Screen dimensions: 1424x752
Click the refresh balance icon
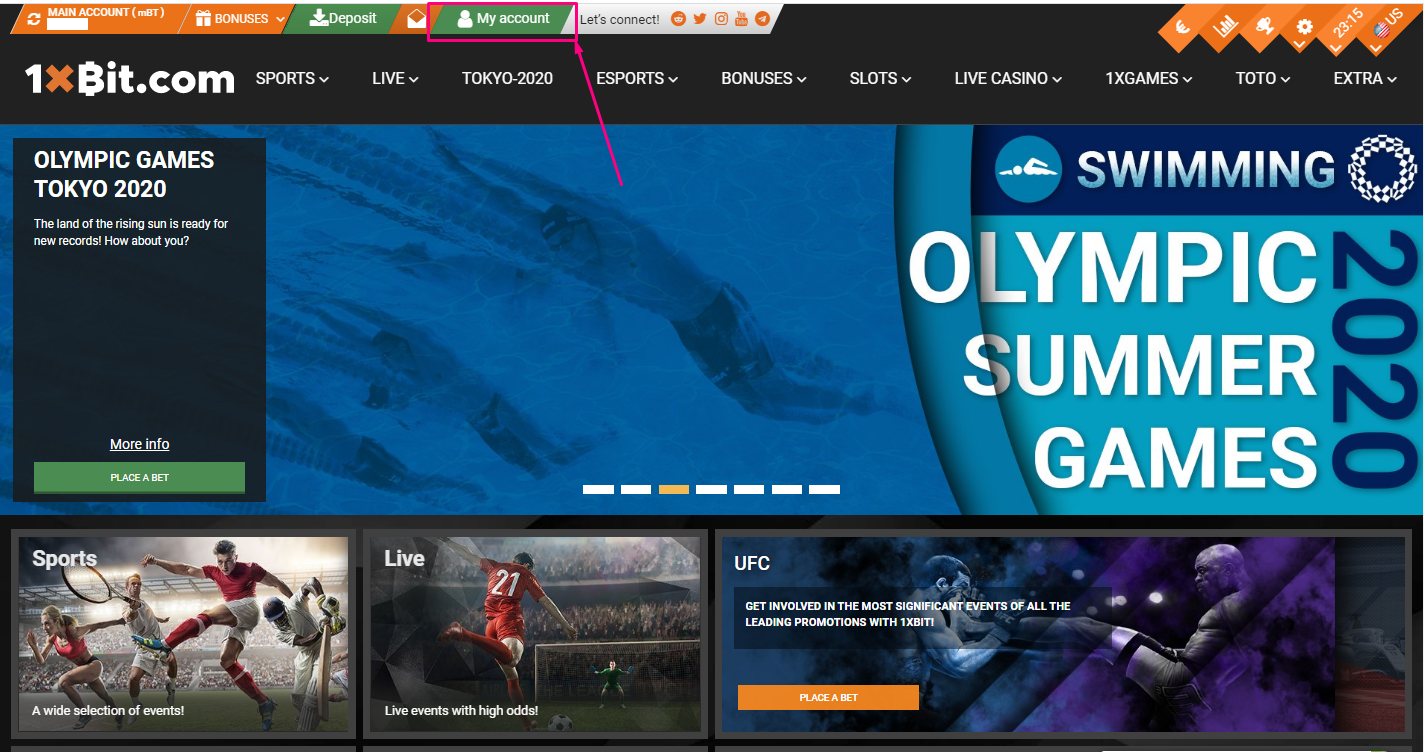[34, 19]
